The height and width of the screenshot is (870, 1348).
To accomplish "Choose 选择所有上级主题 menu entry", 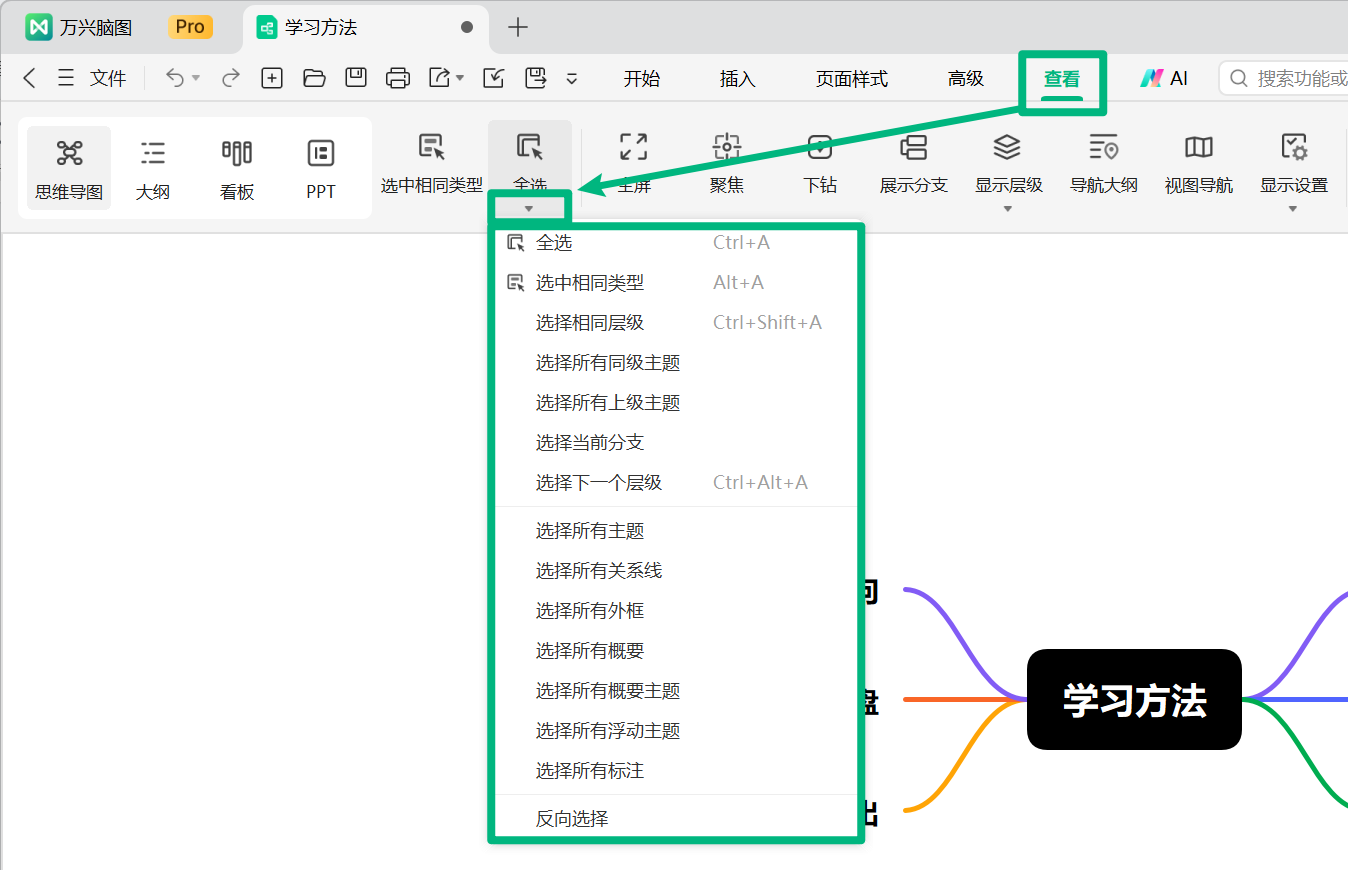I will coord(675,403).
